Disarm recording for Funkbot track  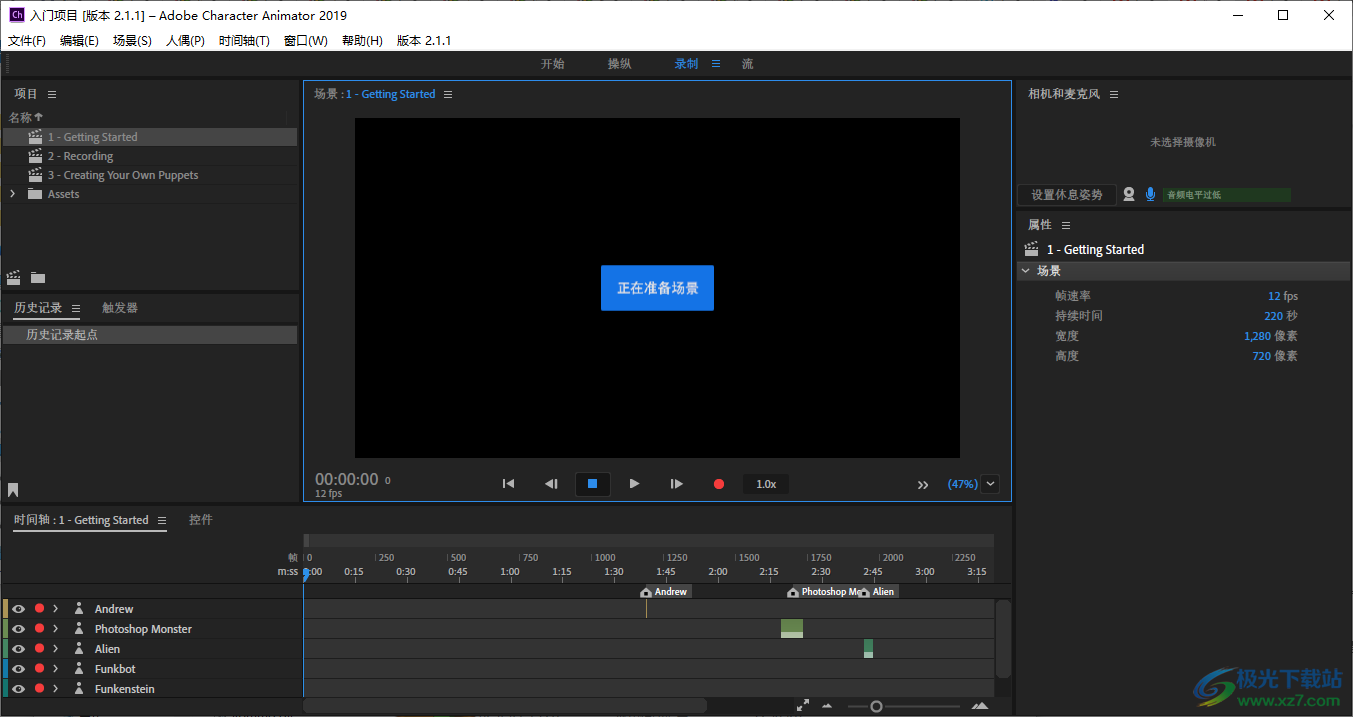39,668
